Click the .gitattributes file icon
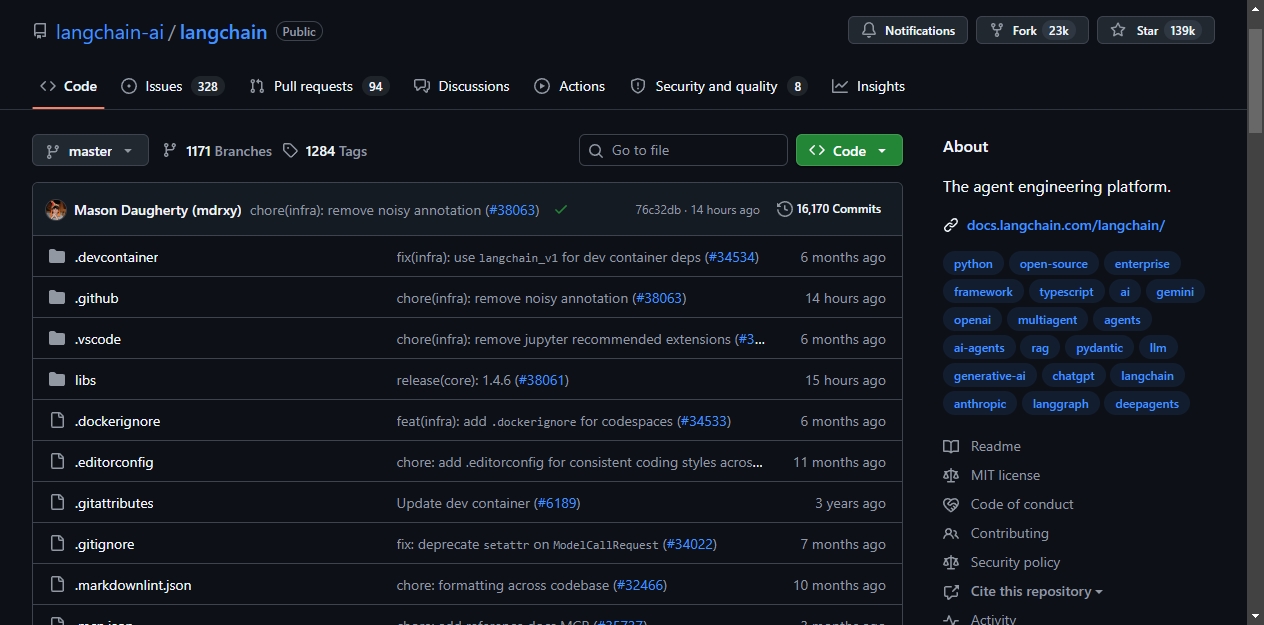 pyautogui.click(x=57, y=503)
